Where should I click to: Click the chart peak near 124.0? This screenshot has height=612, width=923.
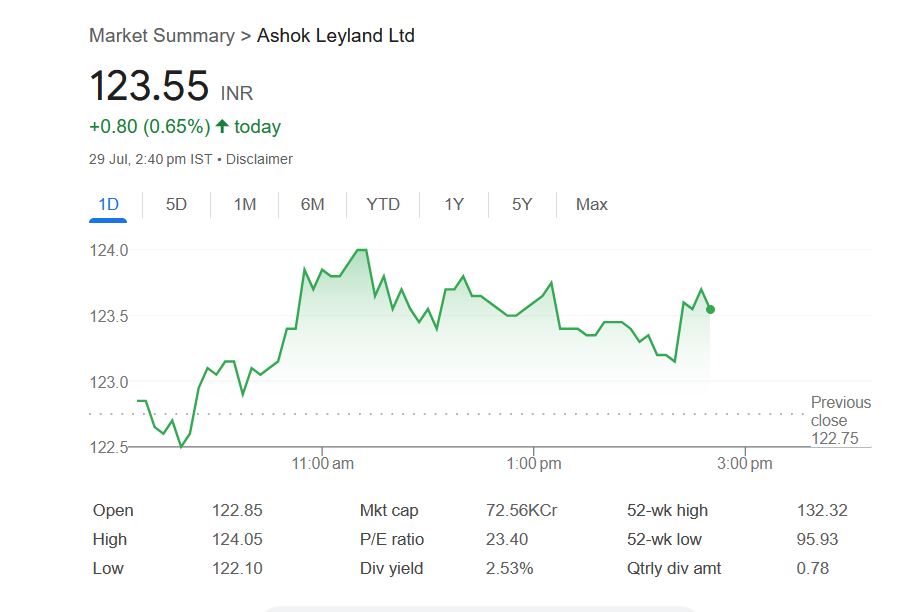(360, 250)
